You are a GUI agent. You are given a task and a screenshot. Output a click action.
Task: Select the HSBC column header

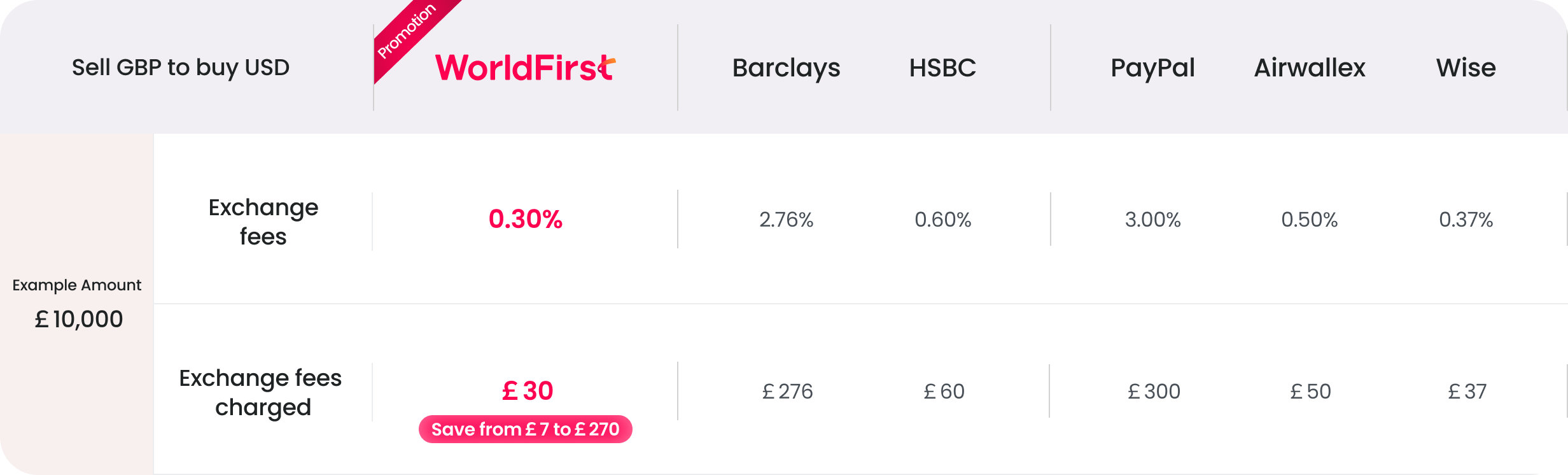tap(942, 67)
